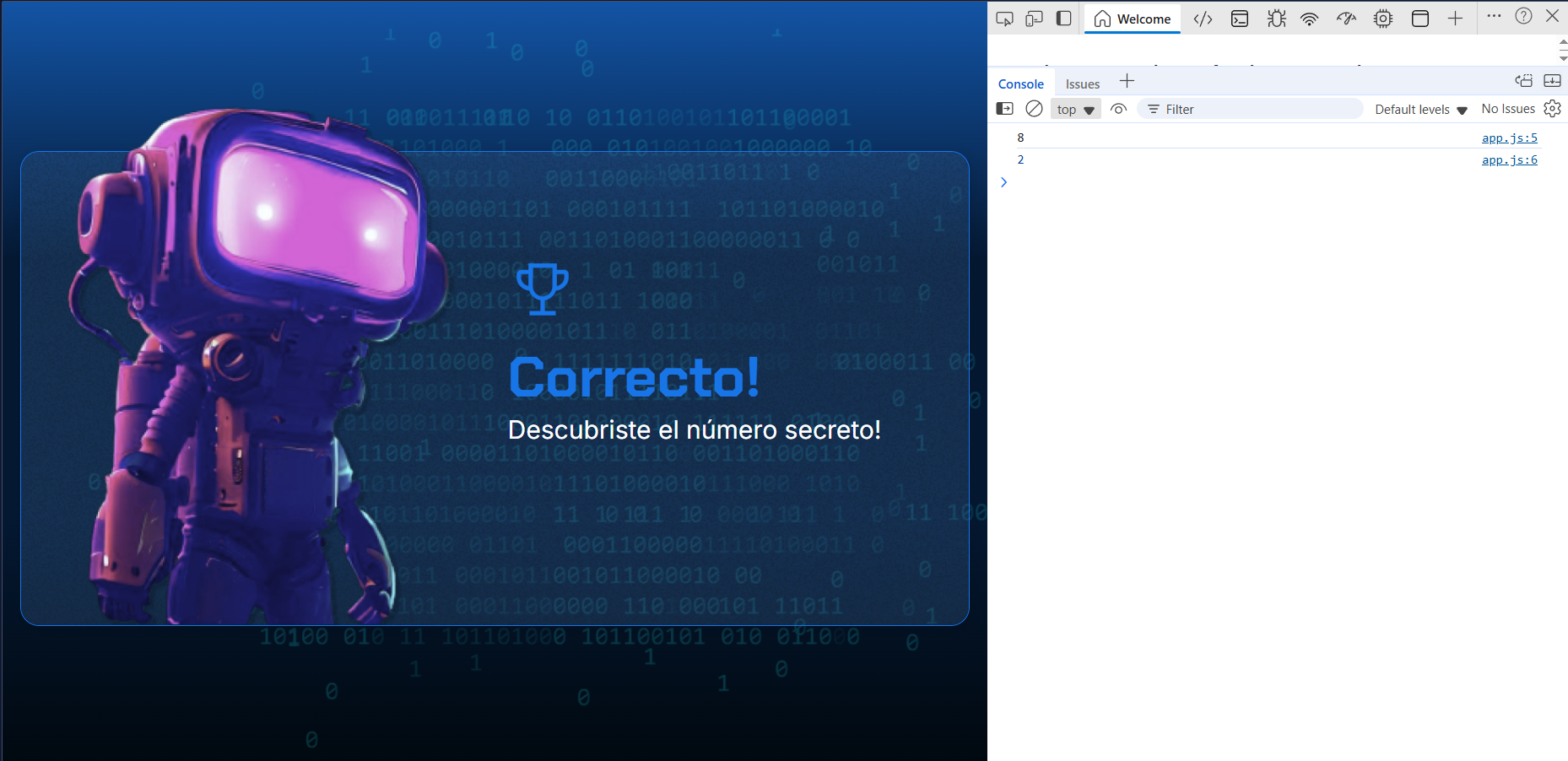Add a new drawer tab
This screenshot has width=1568, height=761.
pos(1127,81)
